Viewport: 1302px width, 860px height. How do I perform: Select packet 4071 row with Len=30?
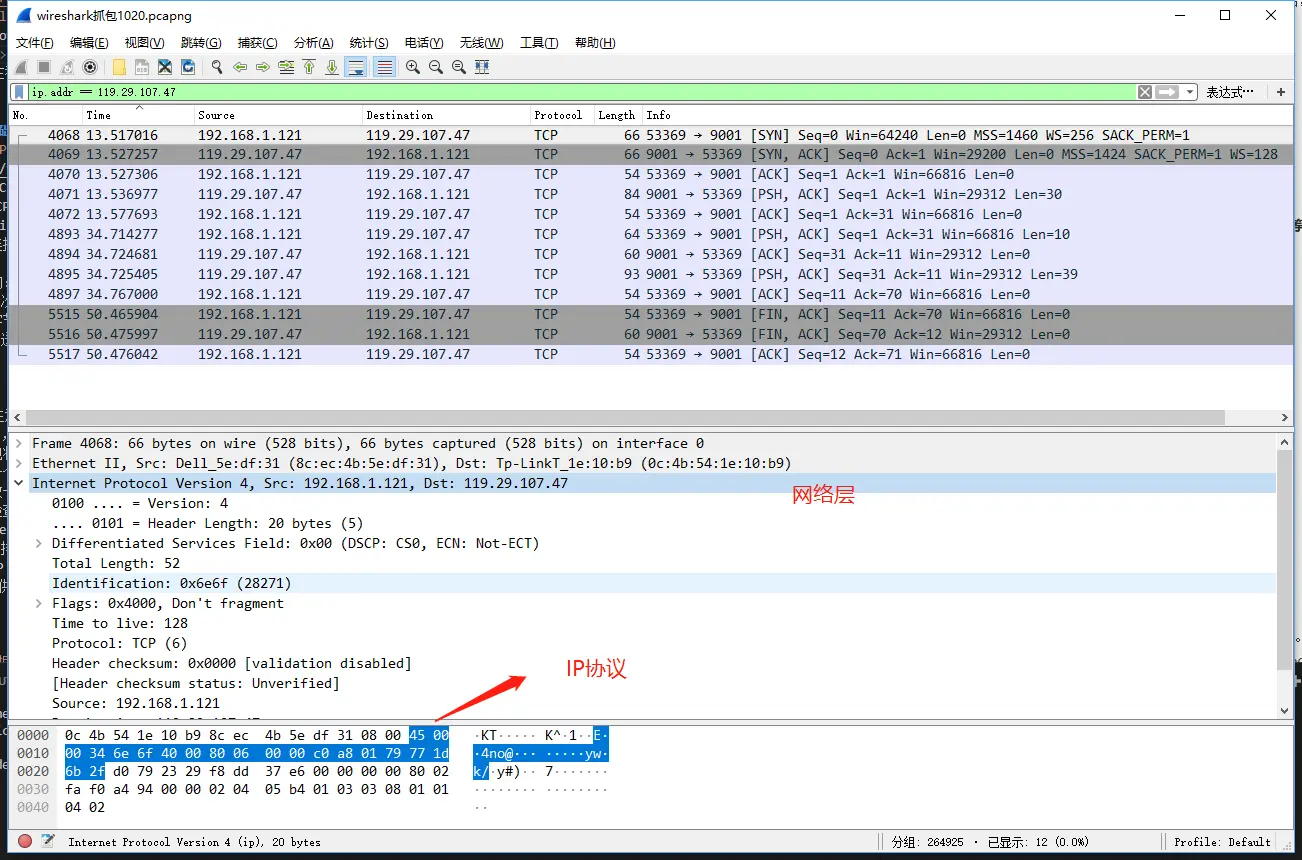point(650,194)
